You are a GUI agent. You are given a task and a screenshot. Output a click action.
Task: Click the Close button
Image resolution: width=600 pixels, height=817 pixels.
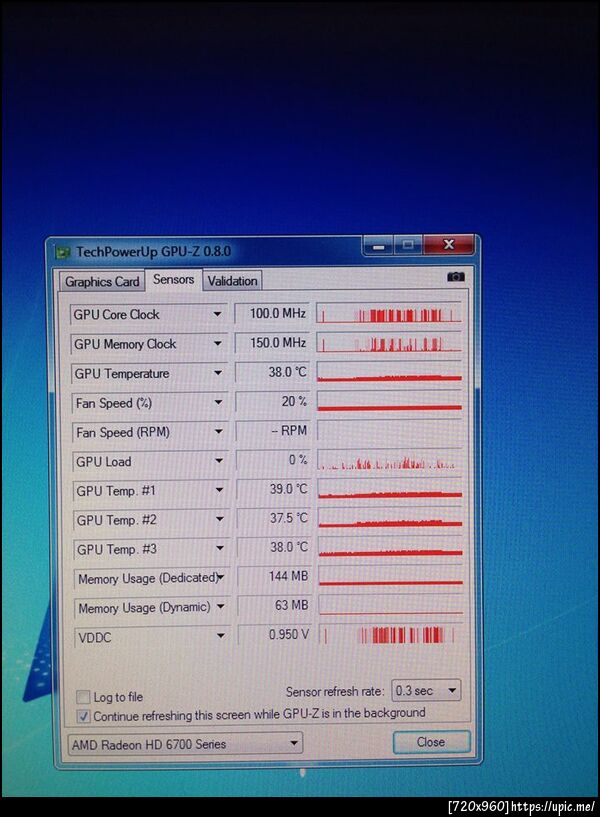tap(431, 741)
